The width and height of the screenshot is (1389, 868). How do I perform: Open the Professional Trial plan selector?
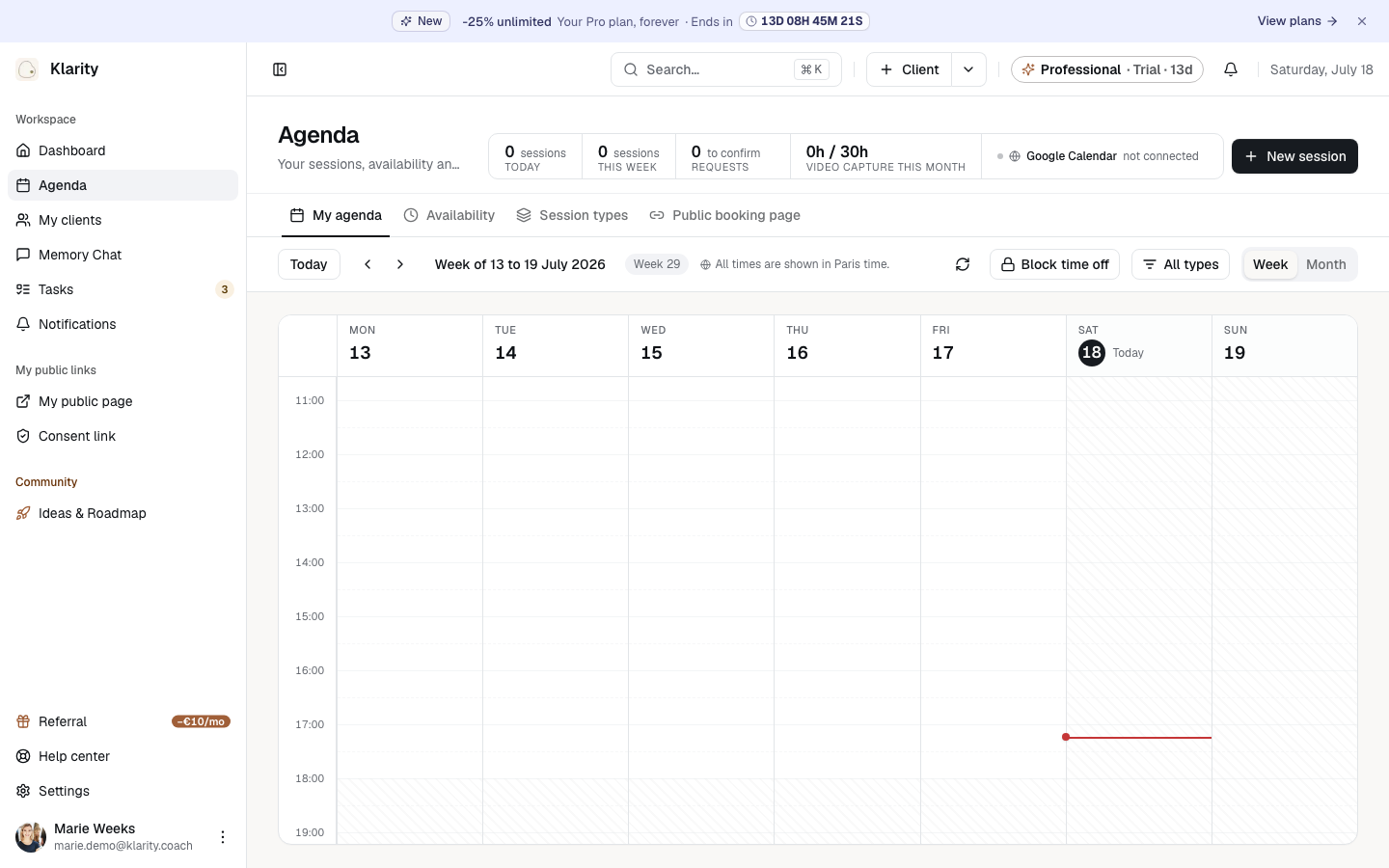tap(1107, 69)
